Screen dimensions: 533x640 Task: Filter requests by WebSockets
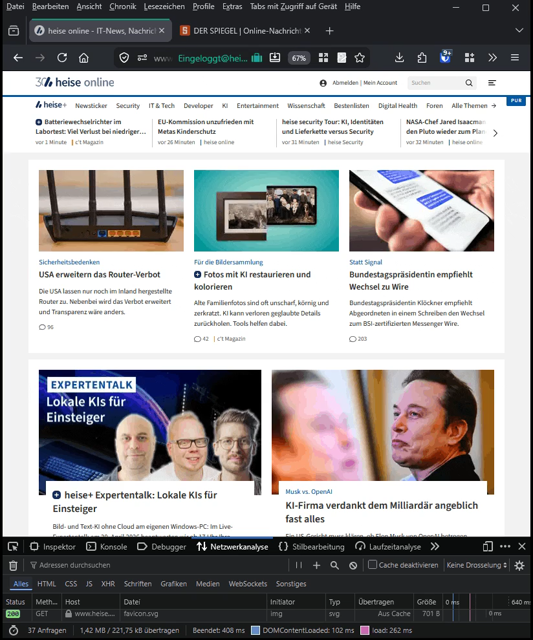tap(248, 584)
